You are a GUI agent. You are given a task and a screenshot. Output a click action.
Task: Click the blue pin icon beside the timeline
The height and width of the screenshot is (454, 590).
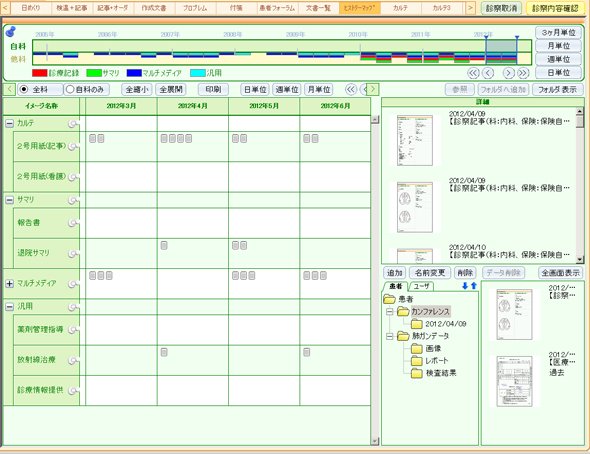tap(11, 32)
